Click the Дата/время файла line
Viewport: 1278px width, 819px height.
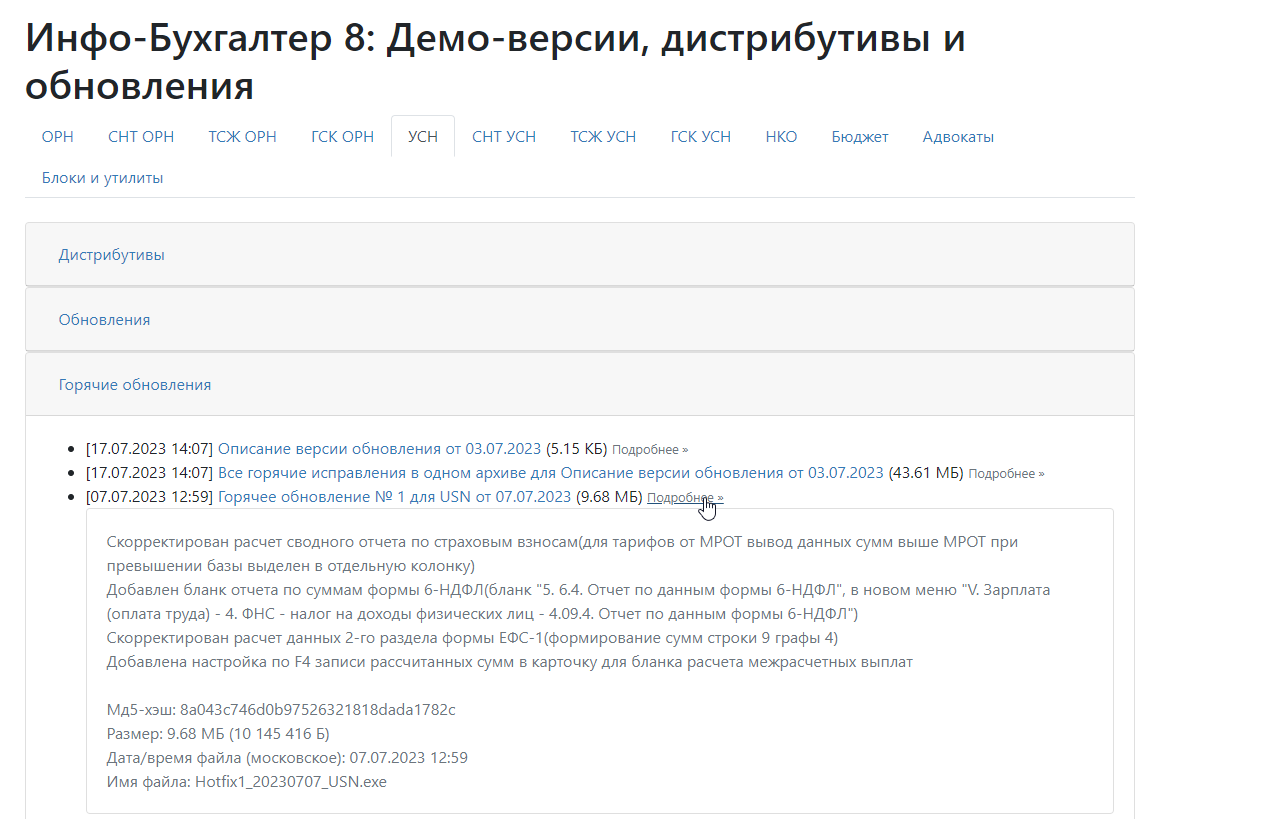click(x=287, y=758)
